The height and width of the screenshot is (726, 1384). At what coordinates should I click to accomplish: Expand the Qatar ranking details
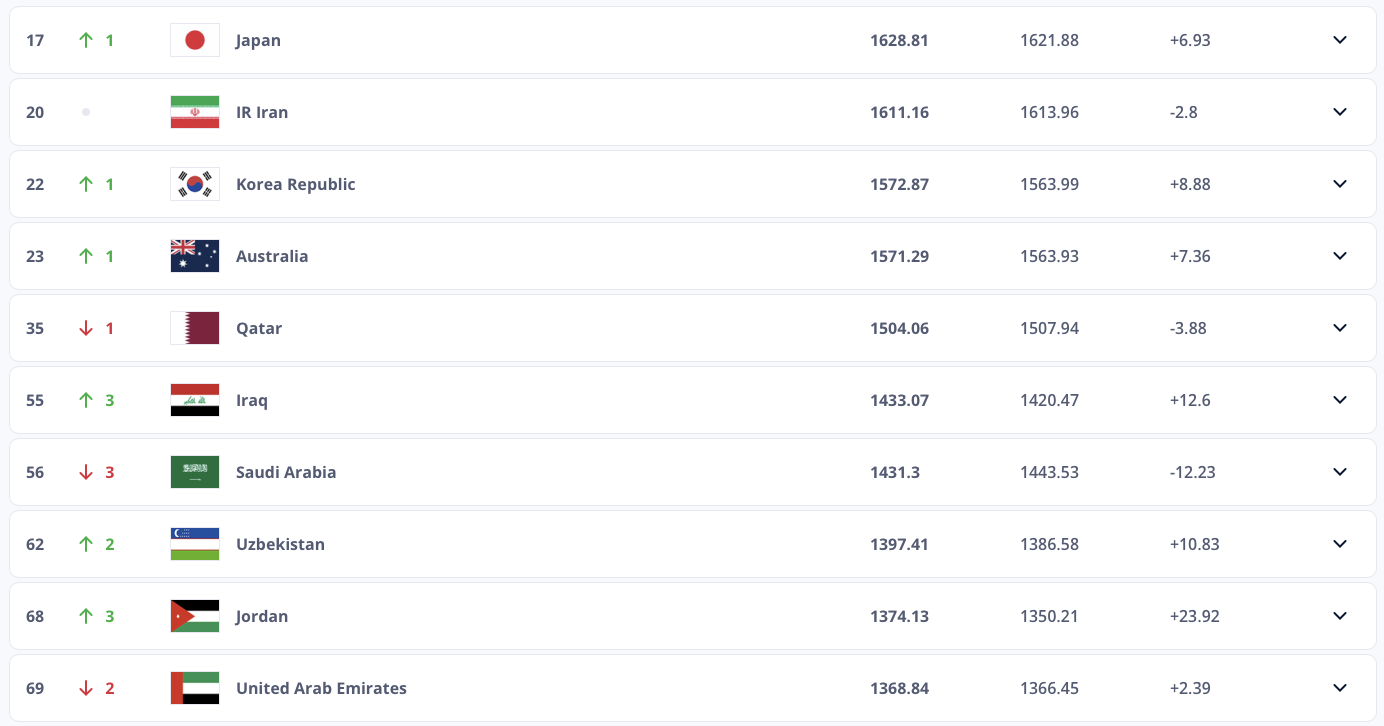1340,328
